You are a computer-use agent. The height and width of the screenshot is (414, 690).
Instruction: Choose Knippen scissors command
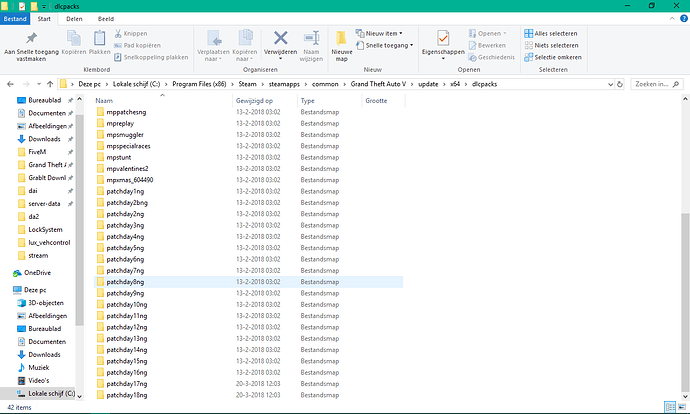point(131,33)
